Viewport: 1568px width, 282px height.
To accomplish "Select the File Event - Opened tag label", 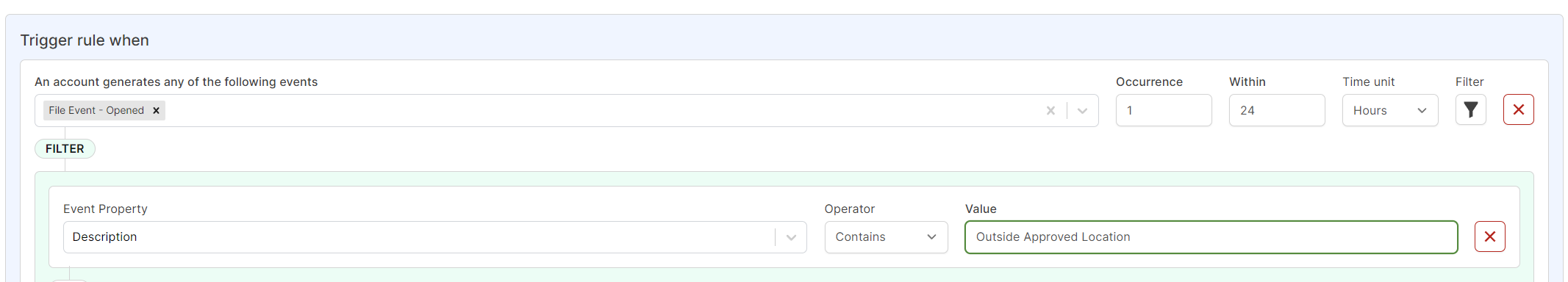I will pyautogui.click(x=96, y=111).
